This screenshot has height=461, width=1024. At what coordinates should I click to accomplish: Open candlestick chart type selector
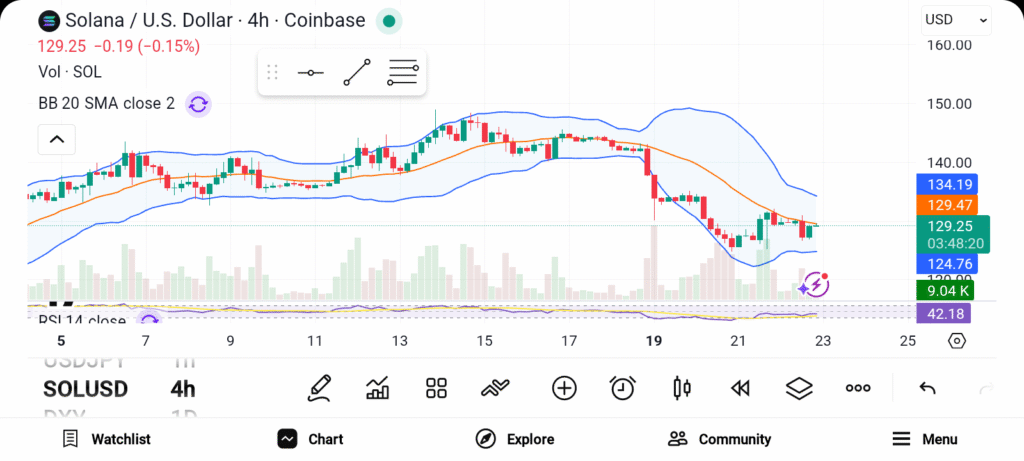[682, 388]
